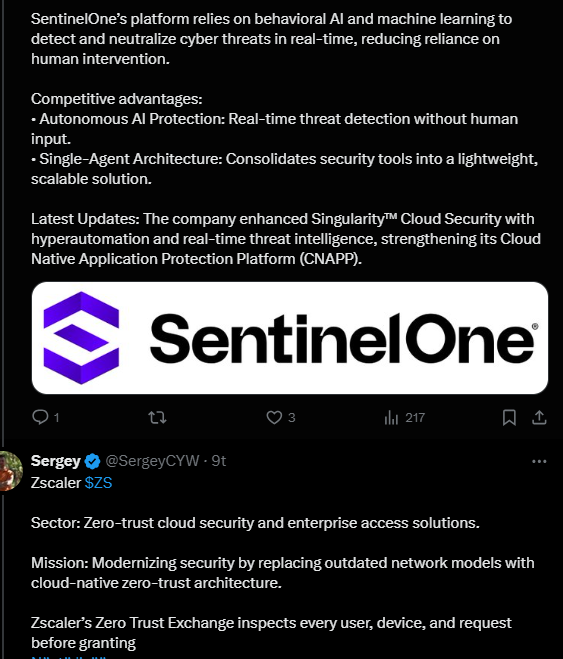The height and width of the screenshot is (659, 563).
Task: Click the Sector: Zero-trust cloud security line
Action: coord(255,523)
